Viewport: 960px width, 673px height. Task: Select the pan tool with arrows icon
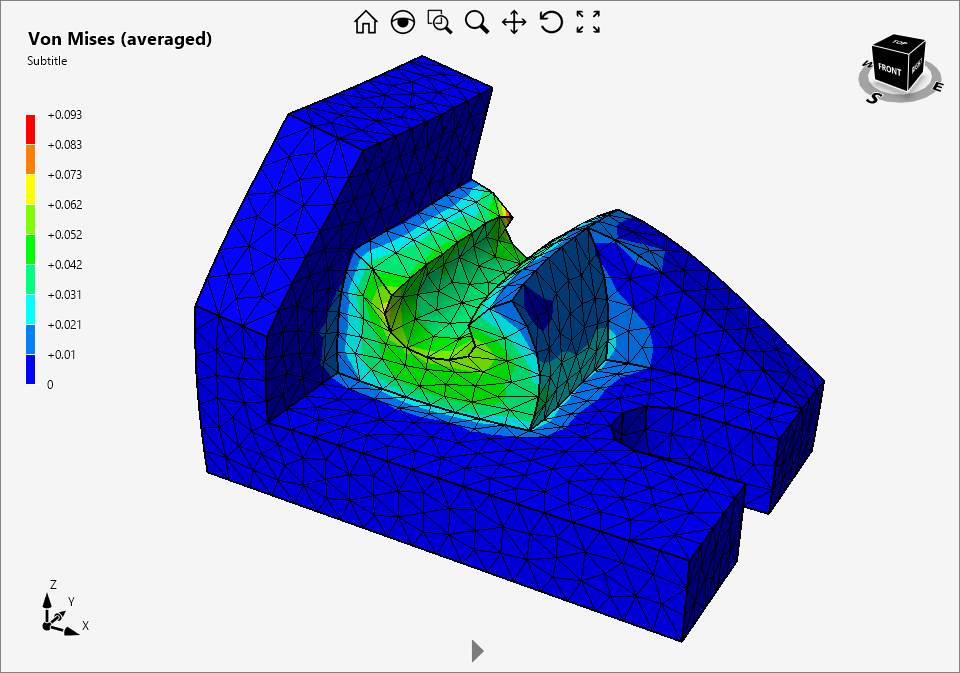click(513, 21)
